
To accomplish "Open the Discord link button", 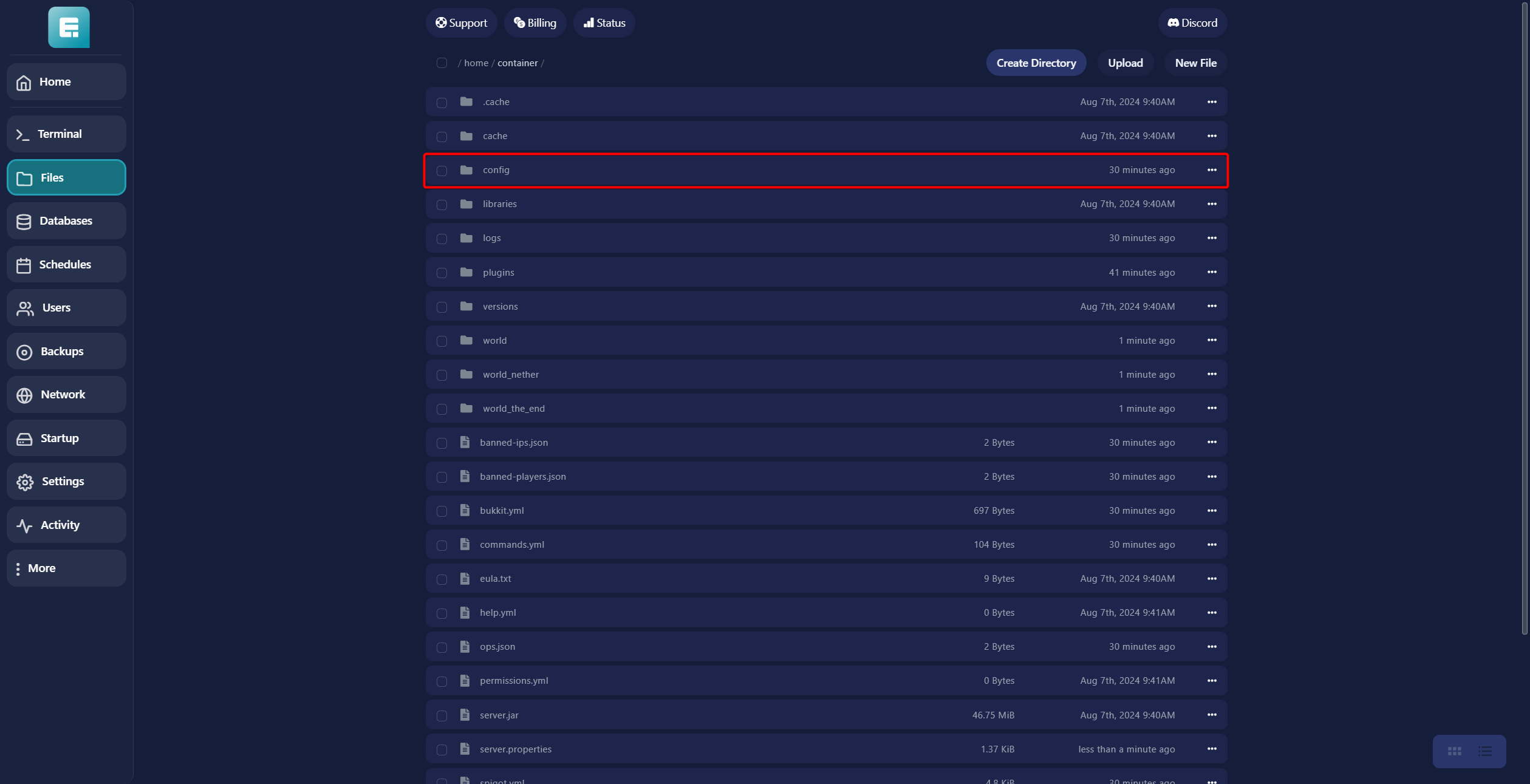I will 1192,23.
